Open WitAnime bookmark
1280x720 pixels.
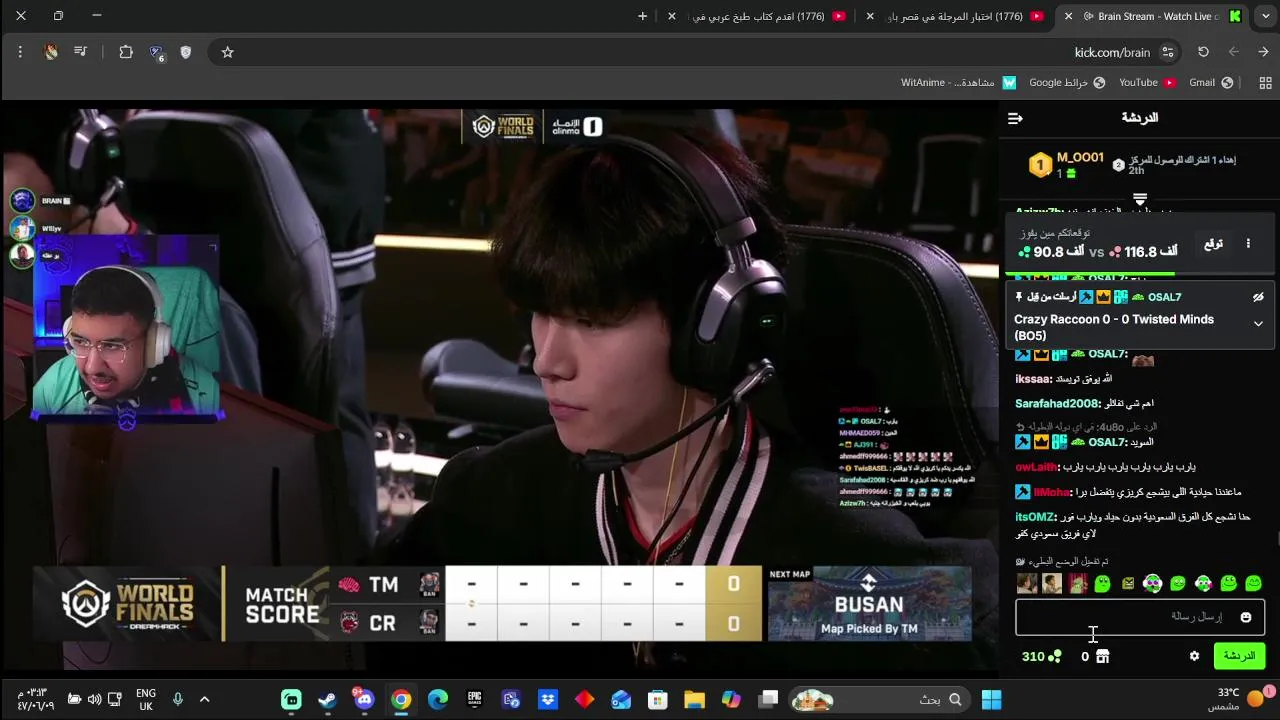958,83
